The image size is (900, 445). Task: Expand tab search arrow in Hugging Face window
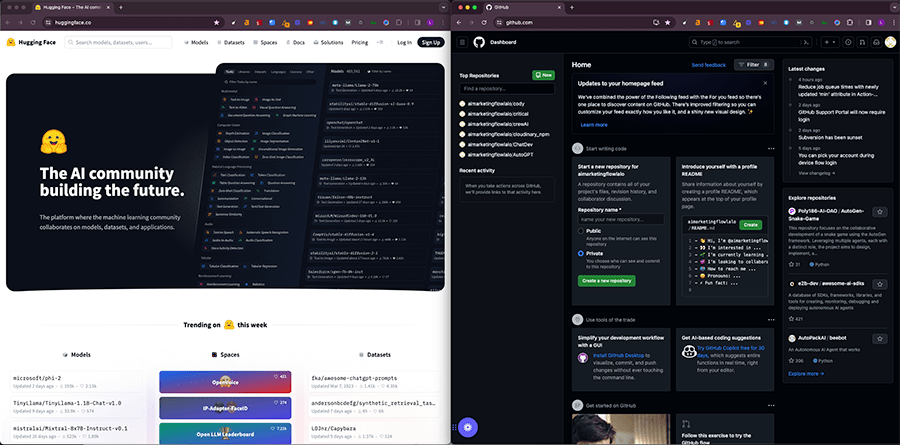click(x=444, y=7)
